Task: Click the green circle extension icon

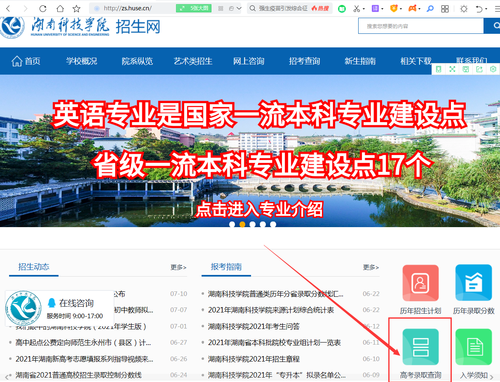Action: 342,9
